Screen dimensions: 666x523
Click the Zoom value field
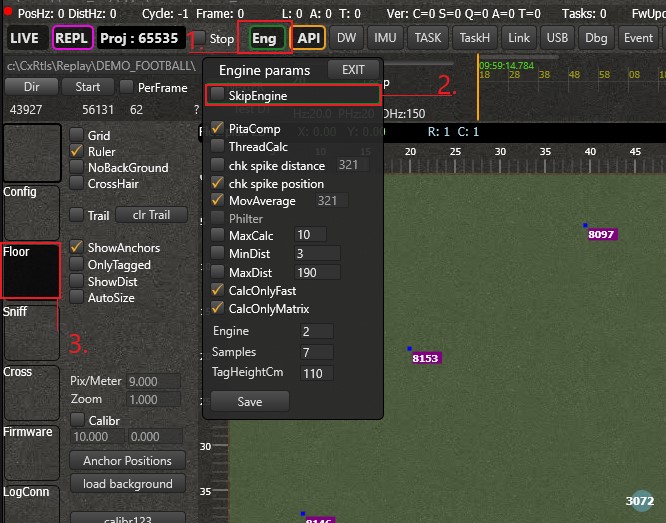click(x=153, y=399)
